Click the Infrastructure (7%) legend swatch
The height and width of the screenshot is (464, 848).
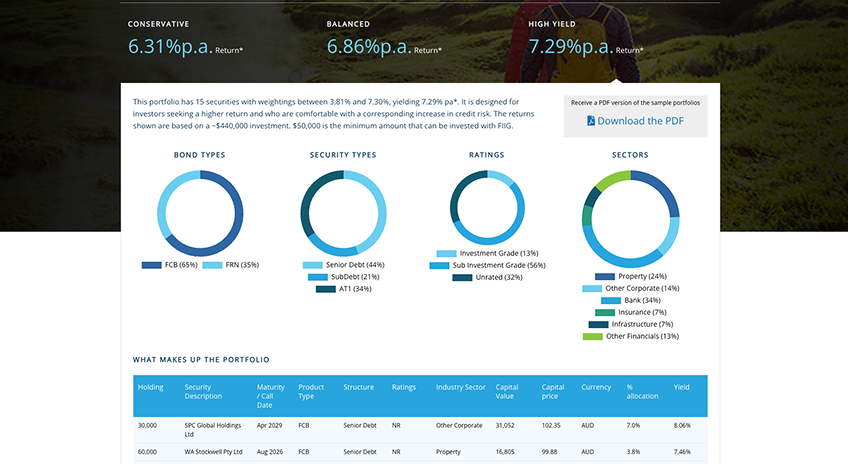[598, 324]
